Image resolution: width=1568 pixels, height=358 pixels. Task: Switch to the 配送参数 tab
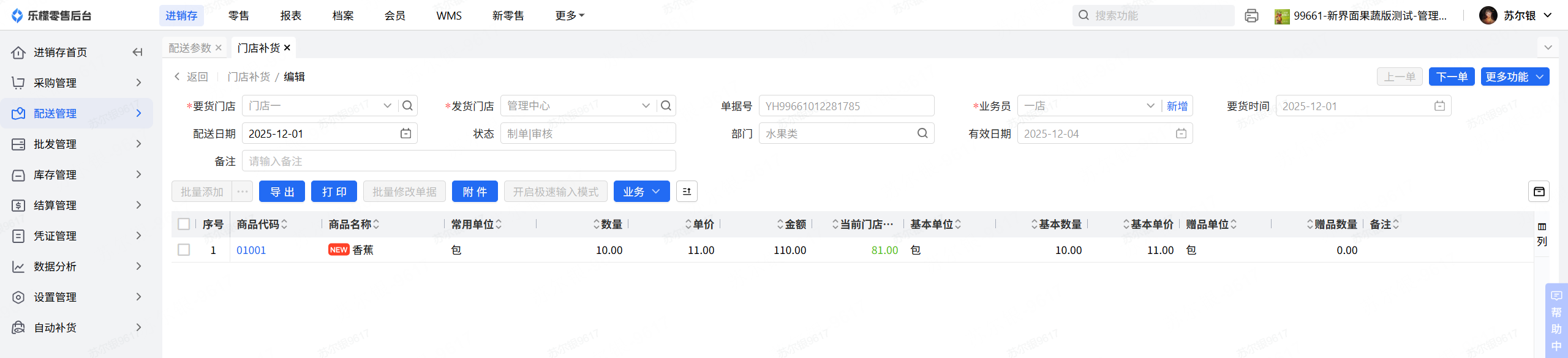pos(190,48)
